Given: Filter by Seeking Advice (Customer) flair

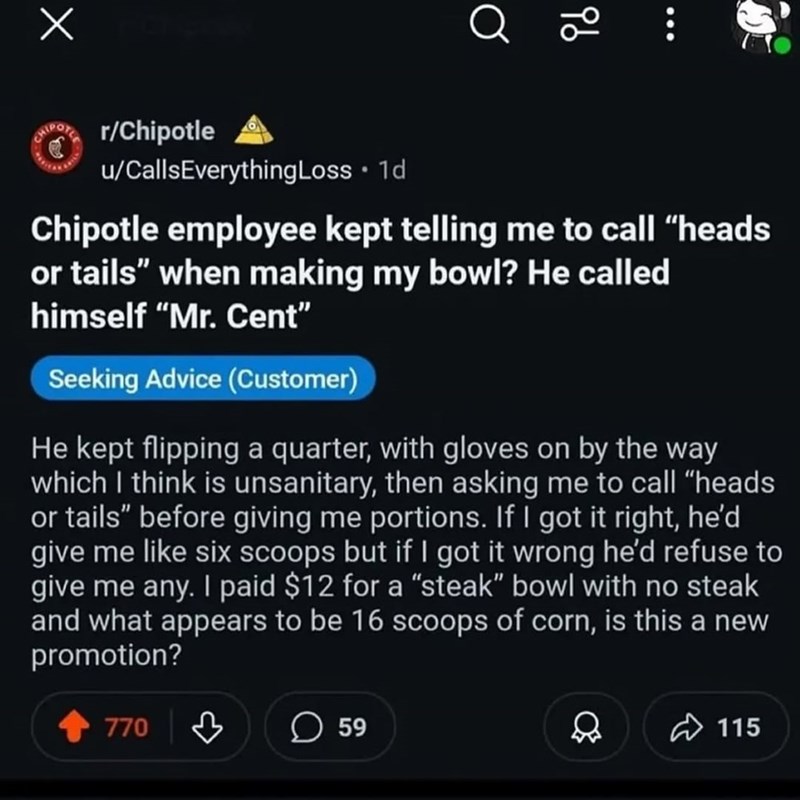Looking at the screenshot, I should click(x=203, y=380).
